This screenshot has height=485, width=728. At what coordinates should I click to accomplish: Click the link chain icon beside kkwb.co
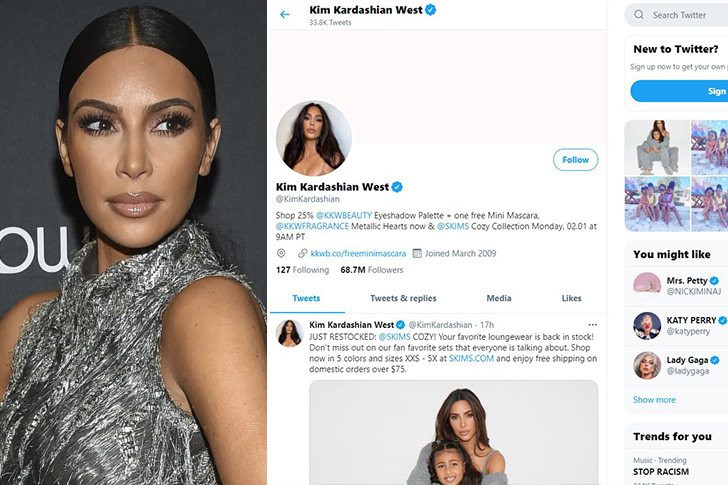click(x=303, y=253)
